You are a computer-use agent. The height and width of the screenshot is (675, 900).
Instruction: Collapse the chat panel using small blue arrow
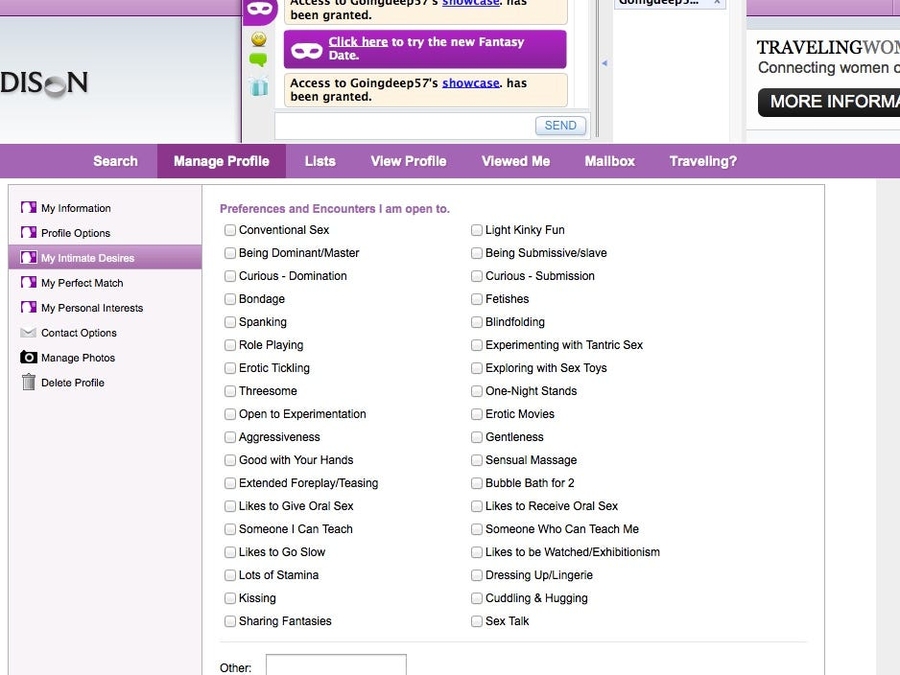click(603, 63)
